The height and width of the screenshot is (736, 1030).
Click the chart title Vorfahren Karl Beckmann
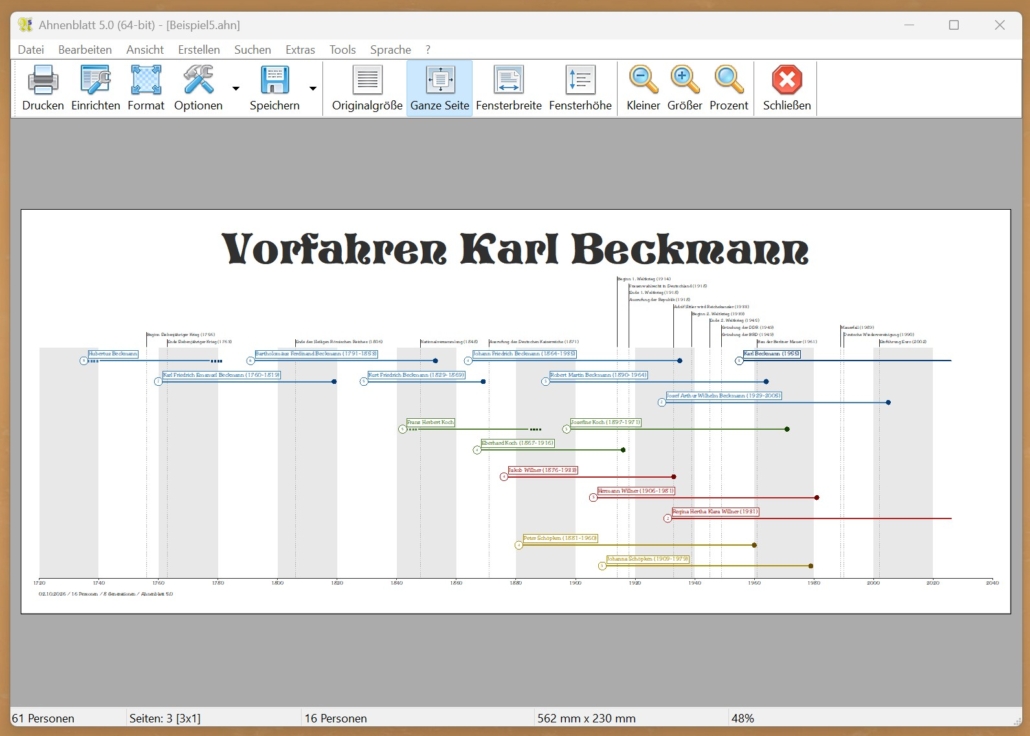[515, 249]
